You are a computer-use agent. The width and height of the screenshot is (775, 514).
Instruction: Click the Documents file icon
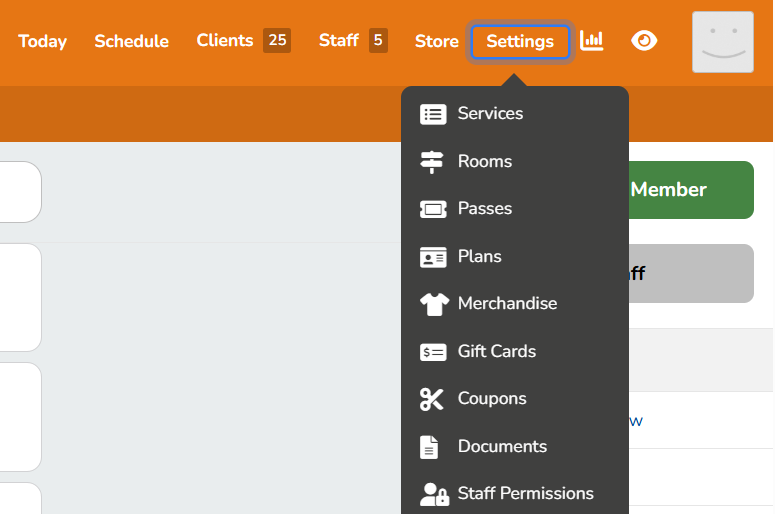point(429,447)
